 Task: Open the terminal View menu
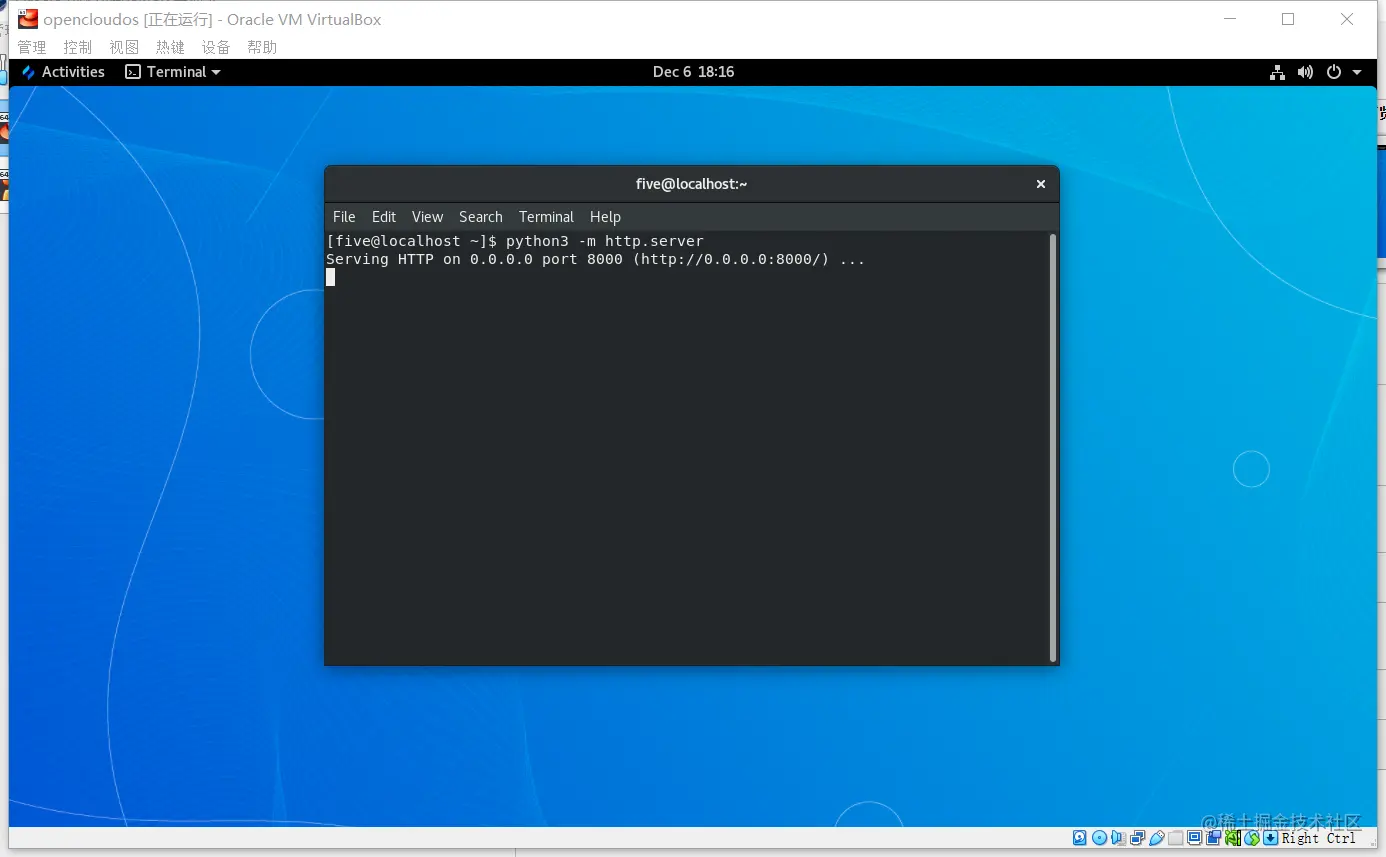pyautogui.click(x=427, y=217)
